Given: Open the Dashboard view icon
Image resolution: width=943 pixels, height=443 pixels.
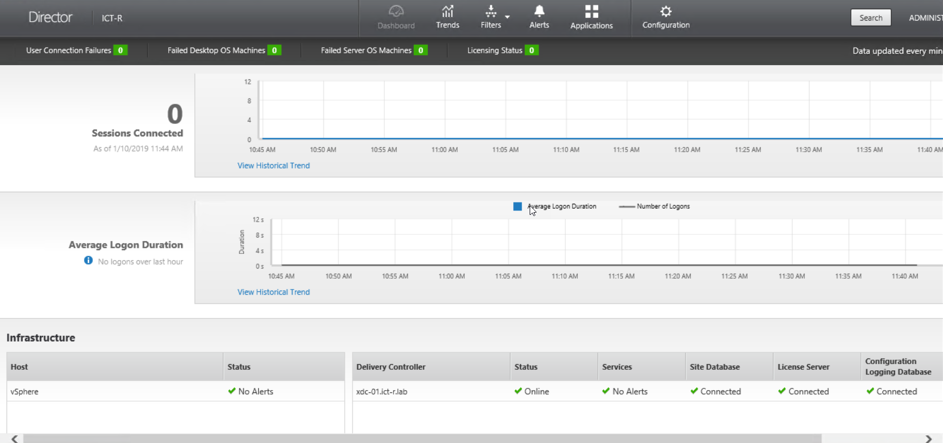Looking at the screenshot, I should (x=396, y=11).
